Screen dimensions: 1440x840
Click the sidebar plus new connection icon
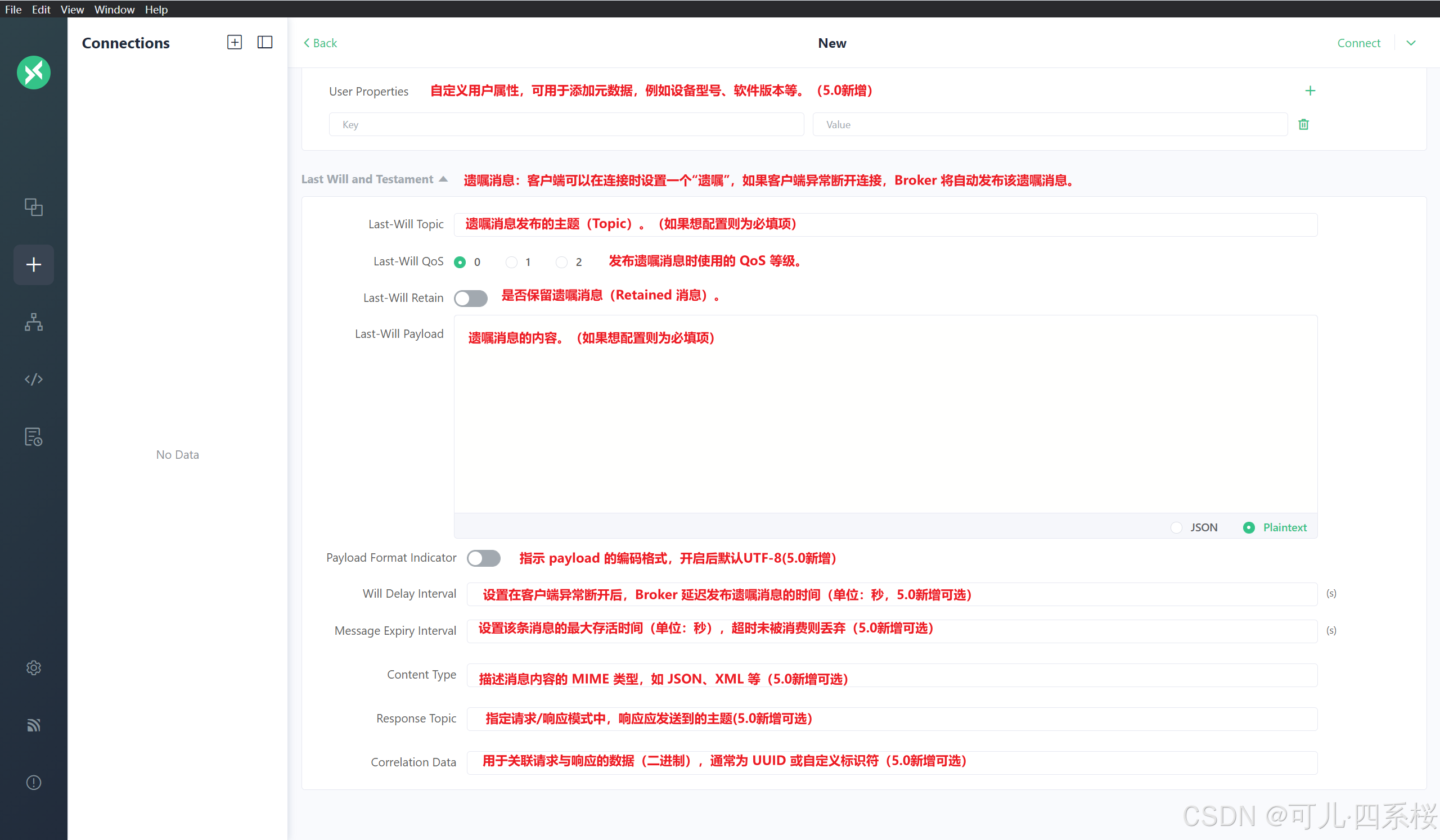pos(34,264)
